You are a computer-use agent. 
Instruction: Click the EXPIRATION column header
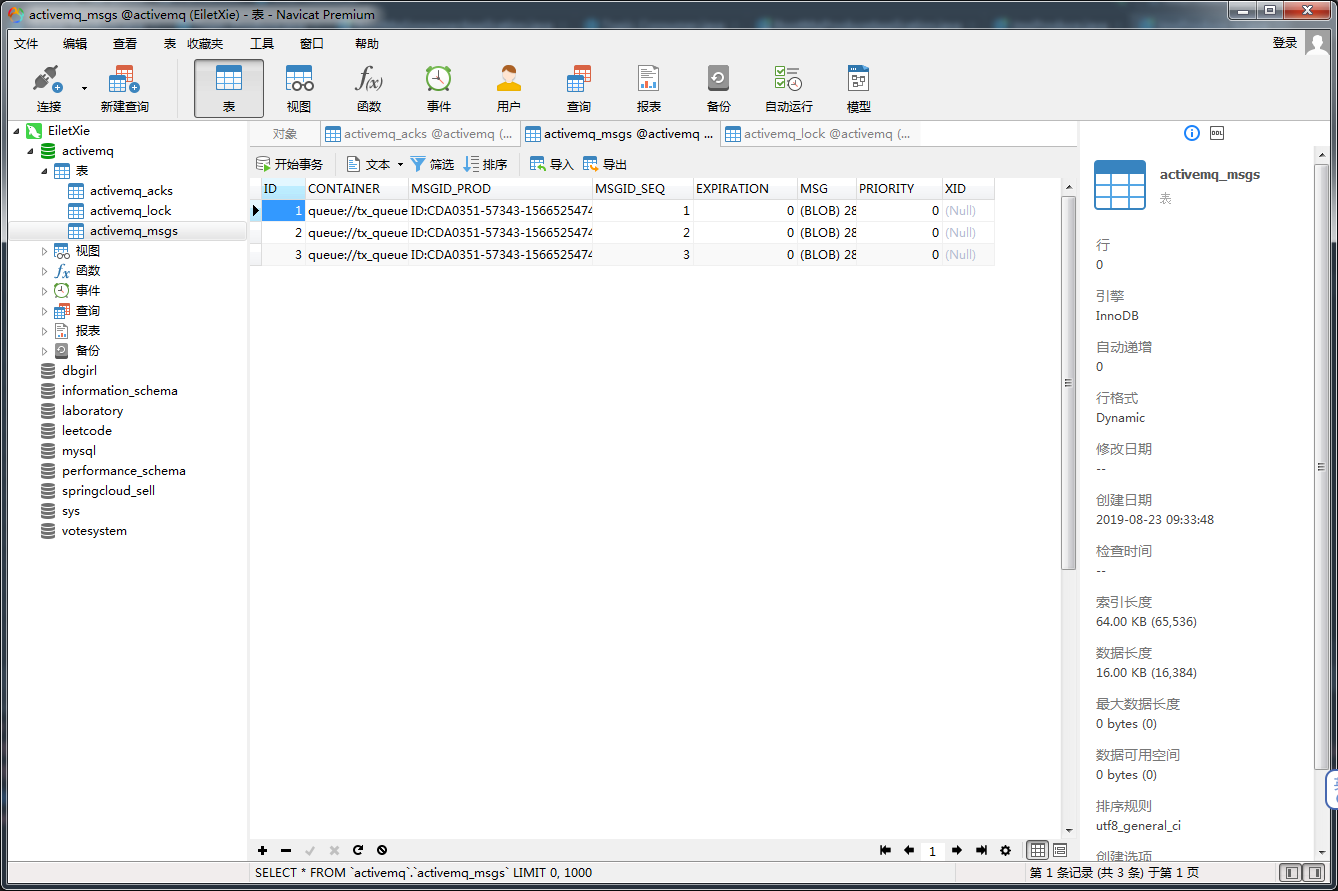coord(745,188)
